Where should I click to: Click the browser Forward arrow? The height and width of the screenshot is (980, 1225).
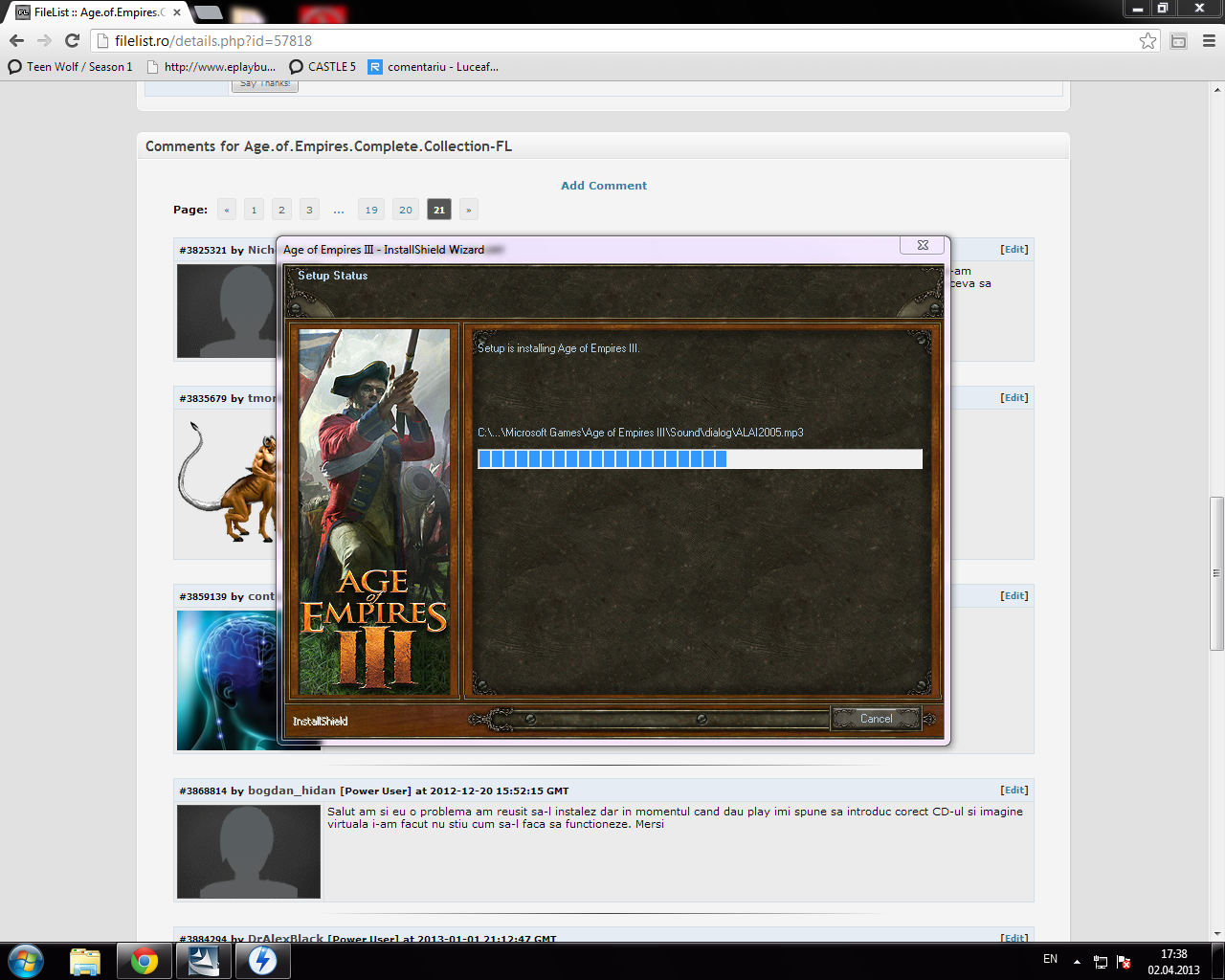click(x=44, y=40)
